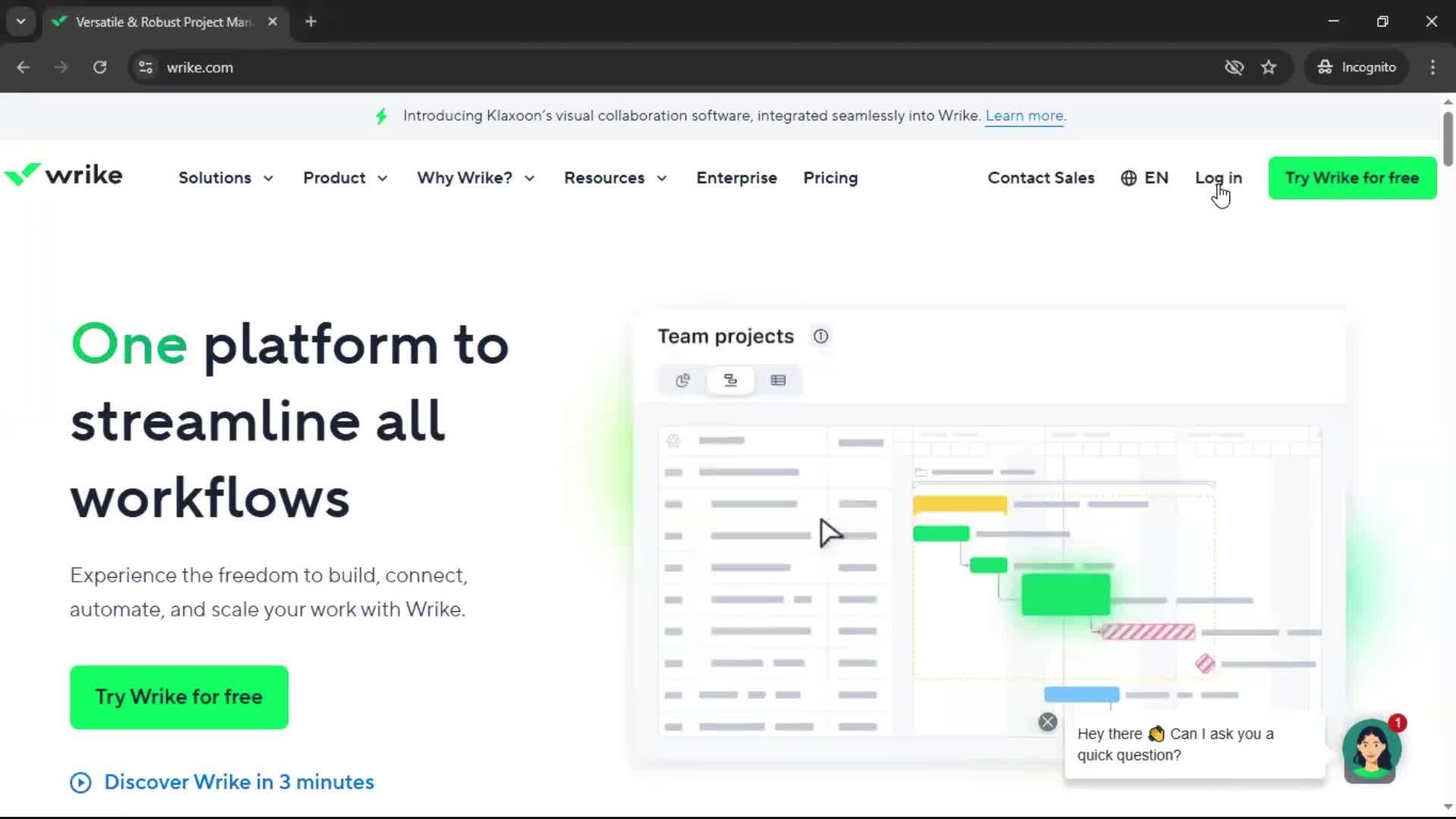Dismiss the chat greeting popup
This screenshot has height=819, width=1456.
coord(1047,722)
